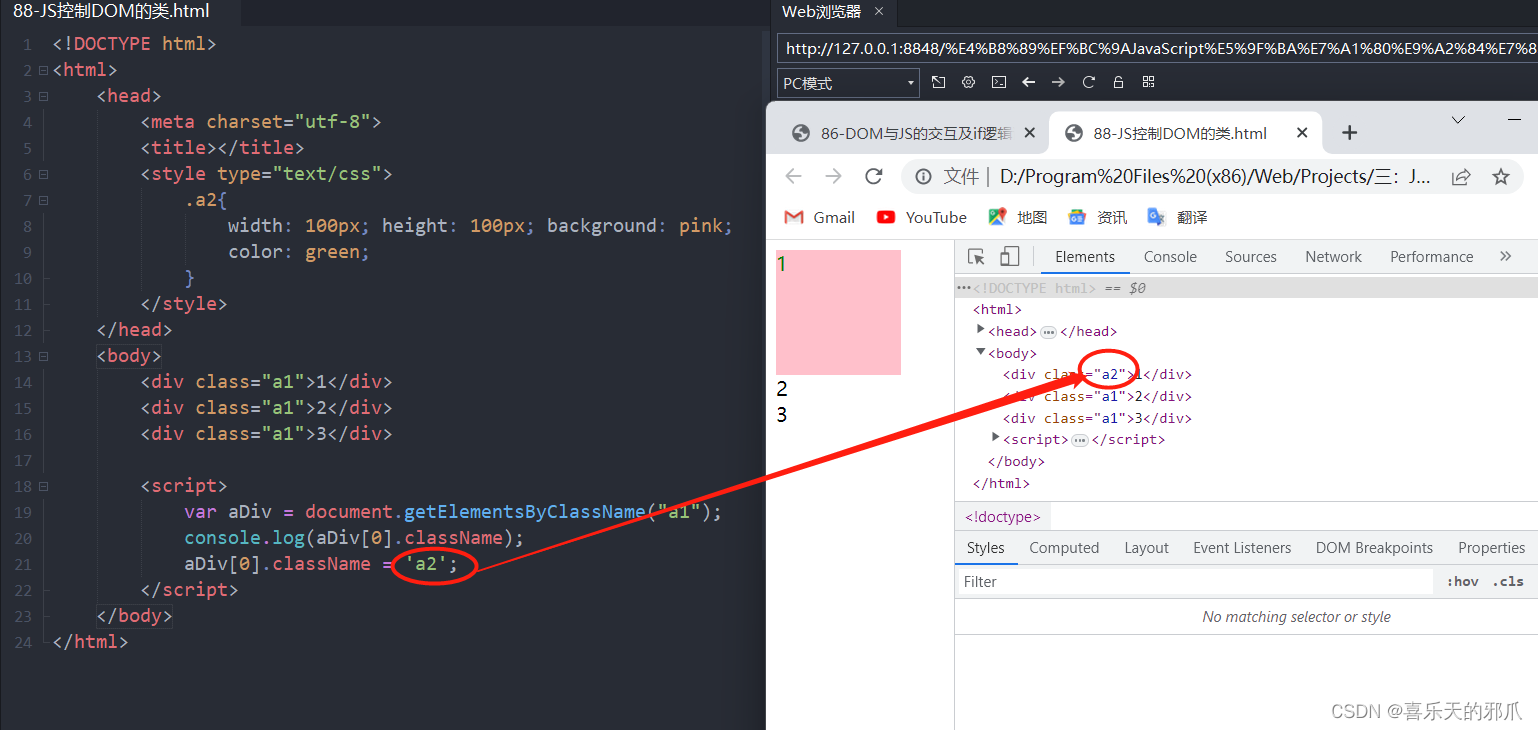Open PC模式 device mode dropdown

click(848, 83)
